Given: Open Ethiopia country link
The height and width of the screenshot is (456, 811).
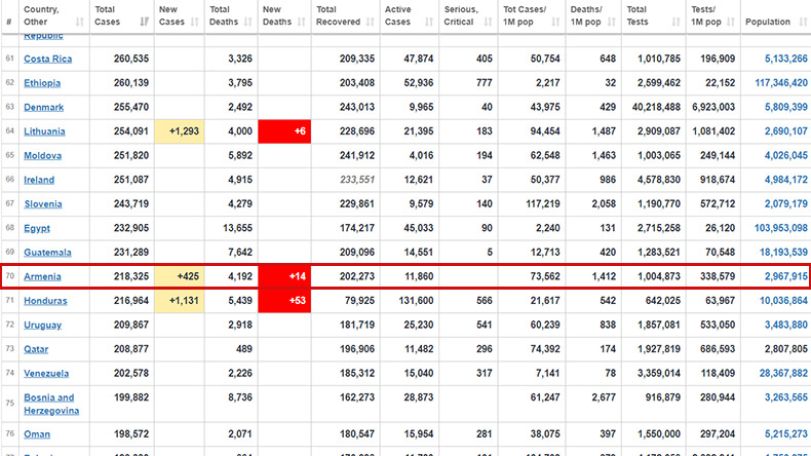Looking at the screenshot, I should 42,83.
